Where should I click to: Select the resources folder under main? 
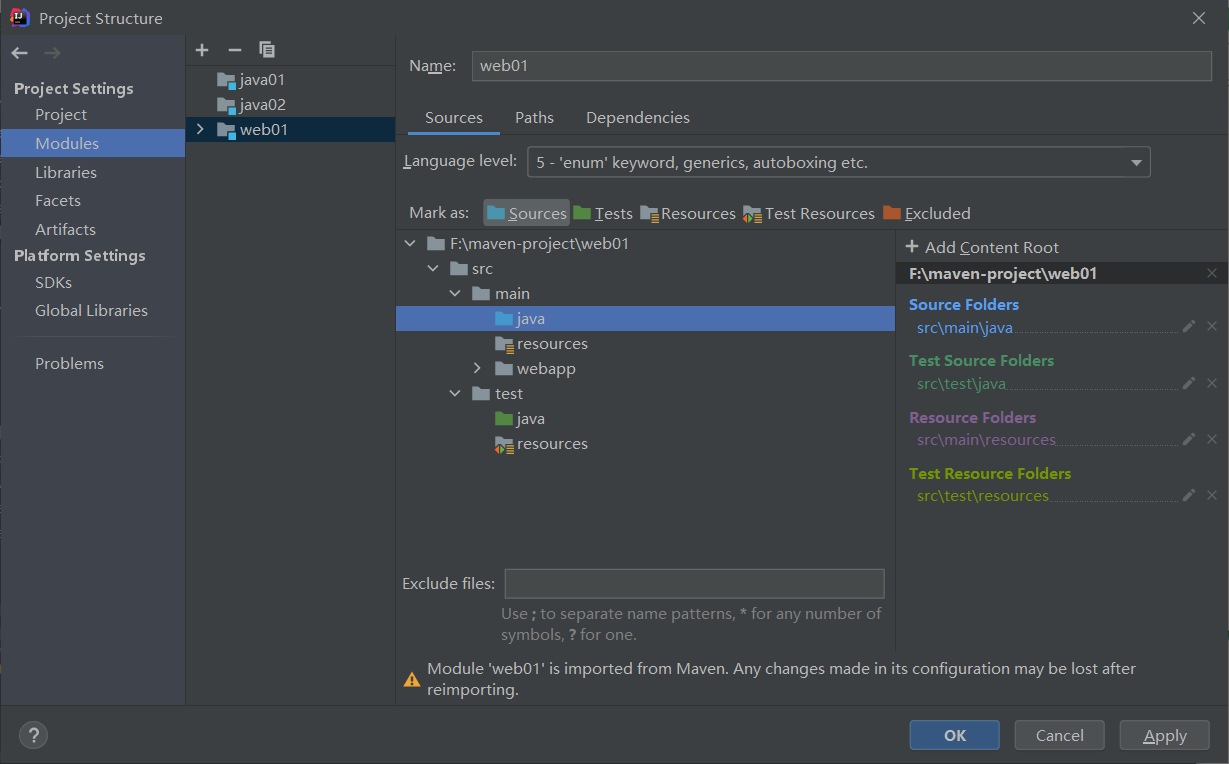coord(541,344)
